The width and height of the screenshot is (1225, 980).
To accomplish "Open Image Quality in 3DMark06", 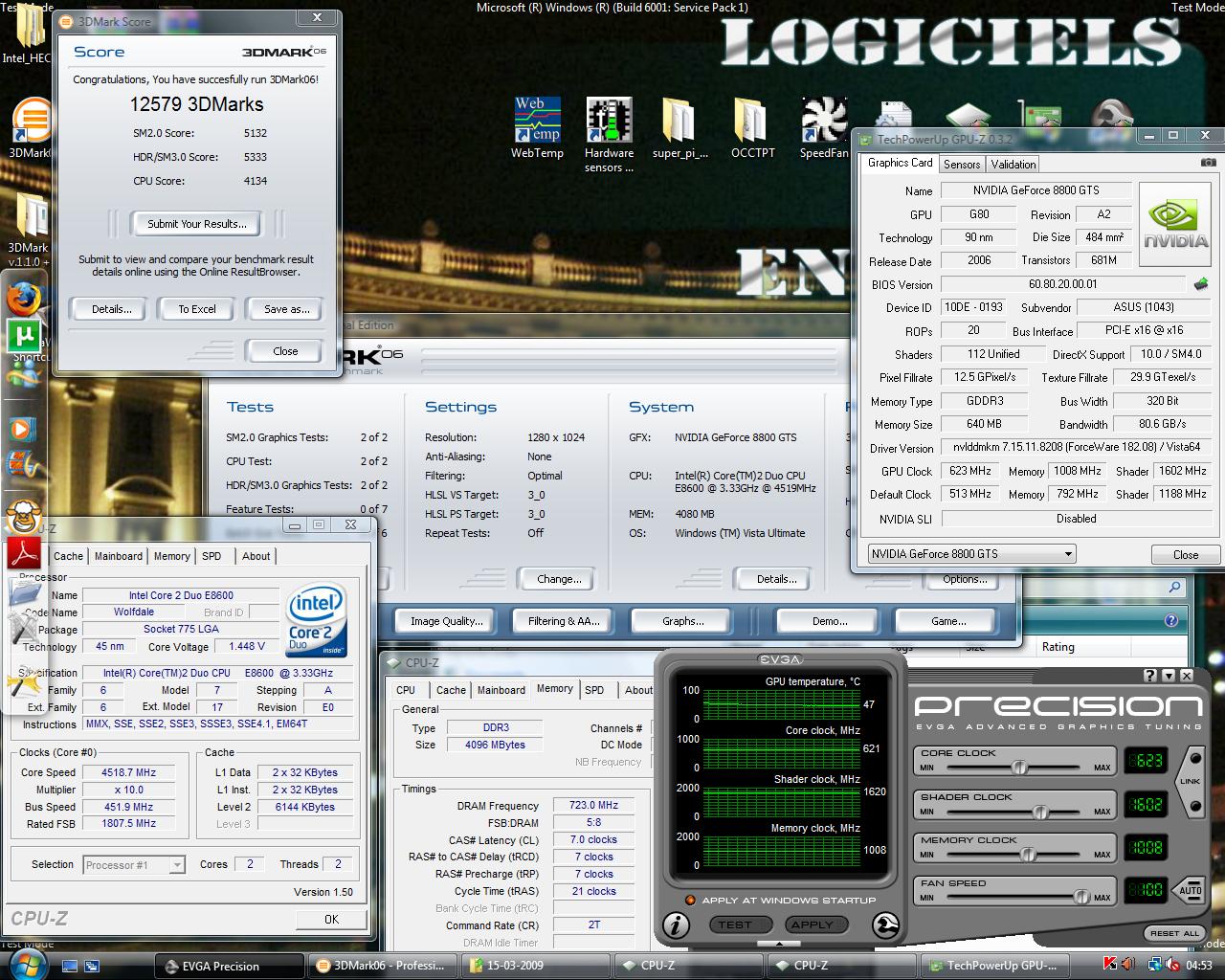I will point(446,621).
